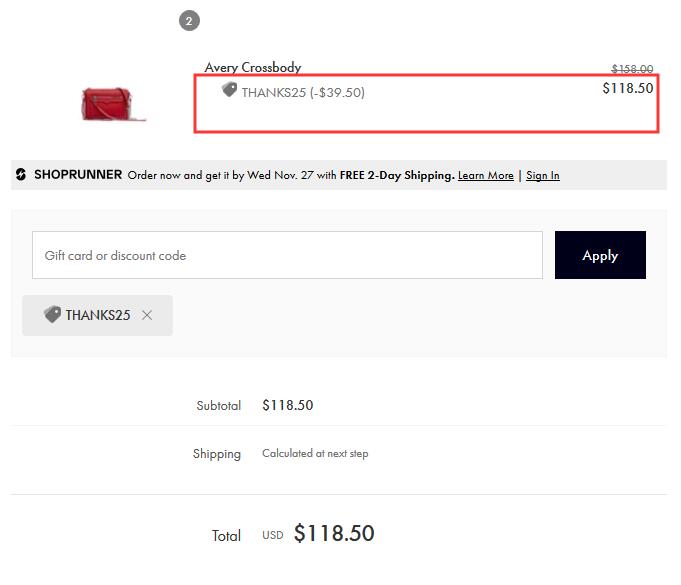
Task: Apply the entered discount code
Action: 600,255
